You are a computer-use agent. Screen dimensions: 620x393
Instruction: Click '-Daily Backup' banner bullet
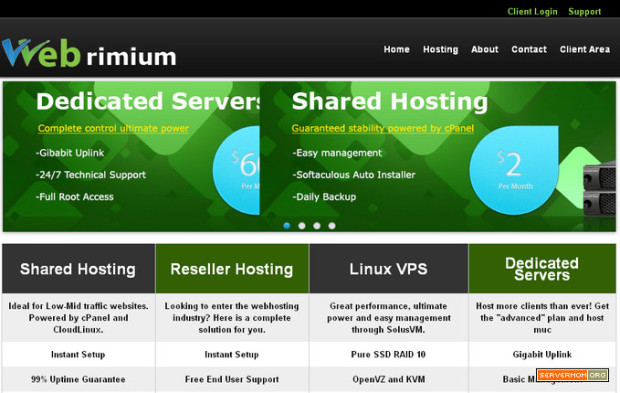pos(325,197)
